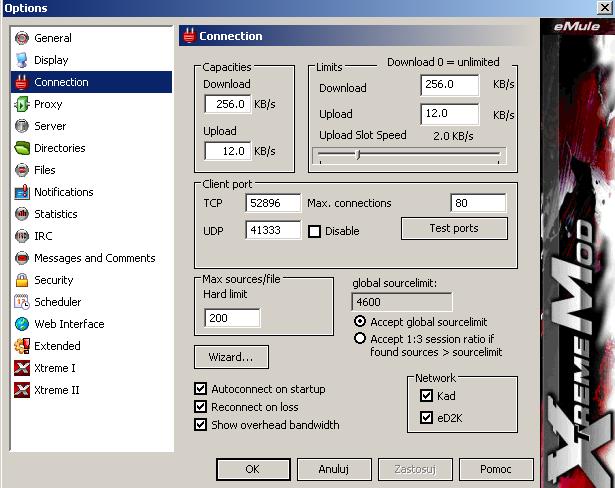Click the Extended gear icon
Viewport: 615px width, 488px height.
click(x=22, y=346)
